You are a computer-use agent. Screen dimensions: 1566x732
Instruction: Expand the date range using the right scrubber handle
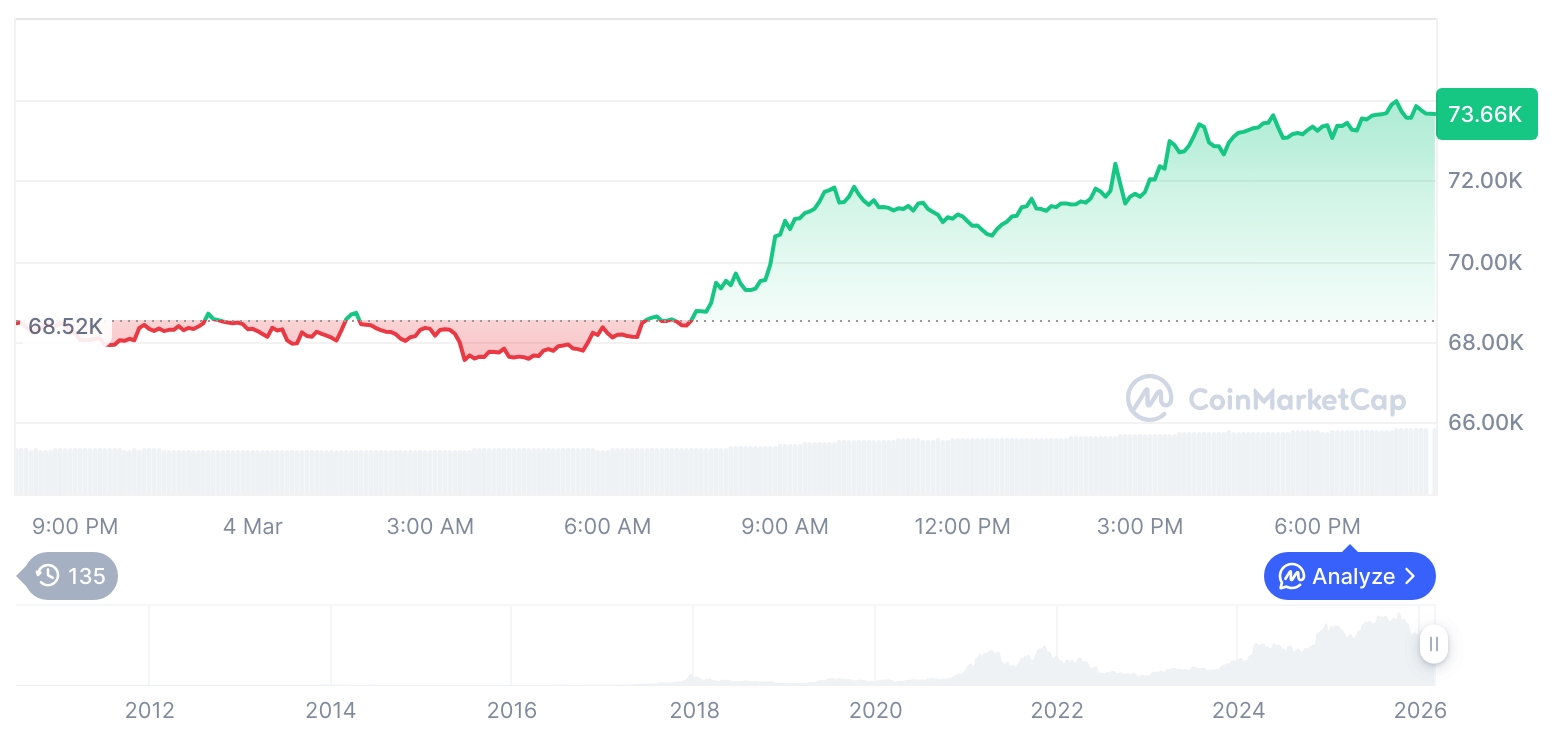[x=1433, y=645]
